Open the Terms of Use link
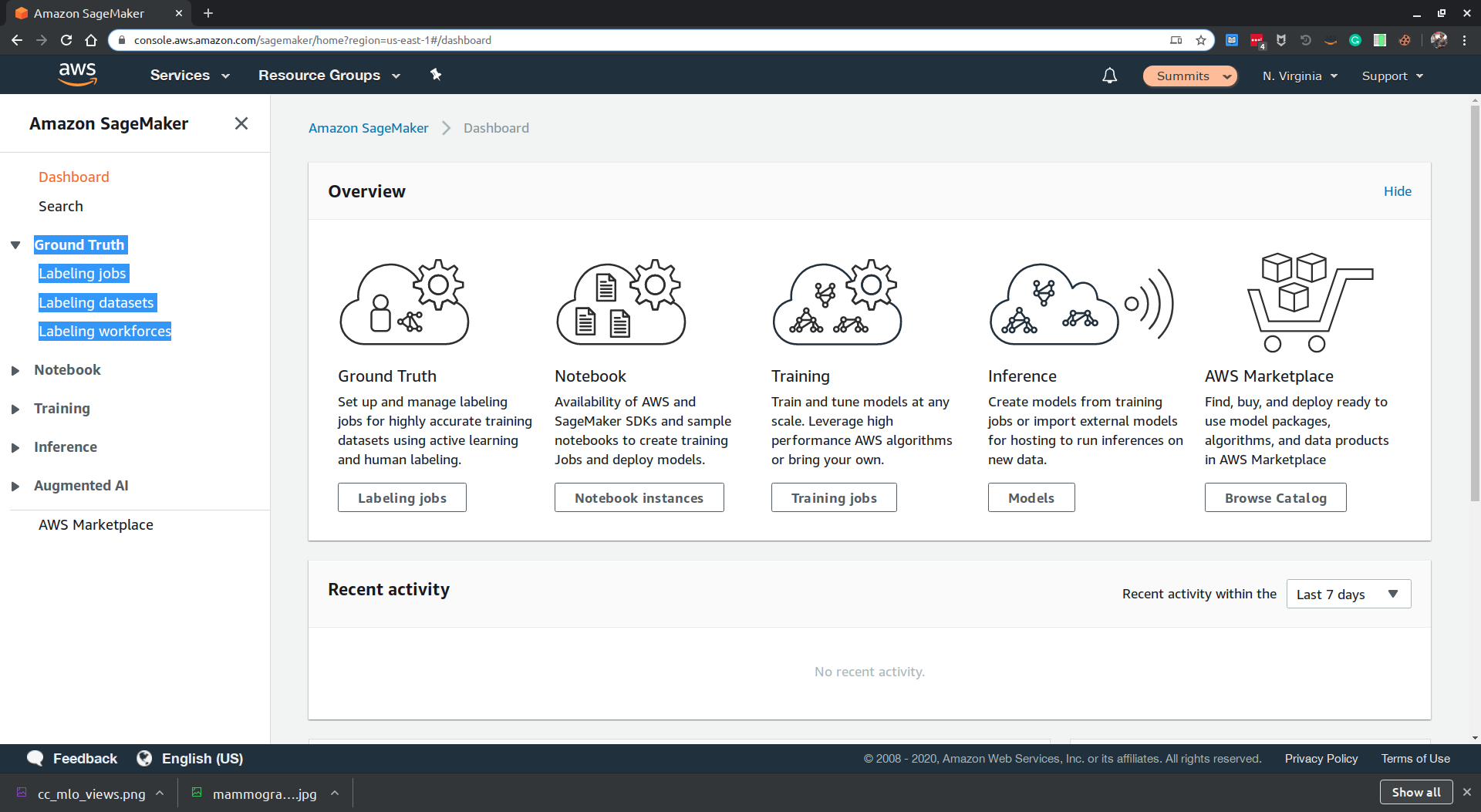 click(1415, 758)
